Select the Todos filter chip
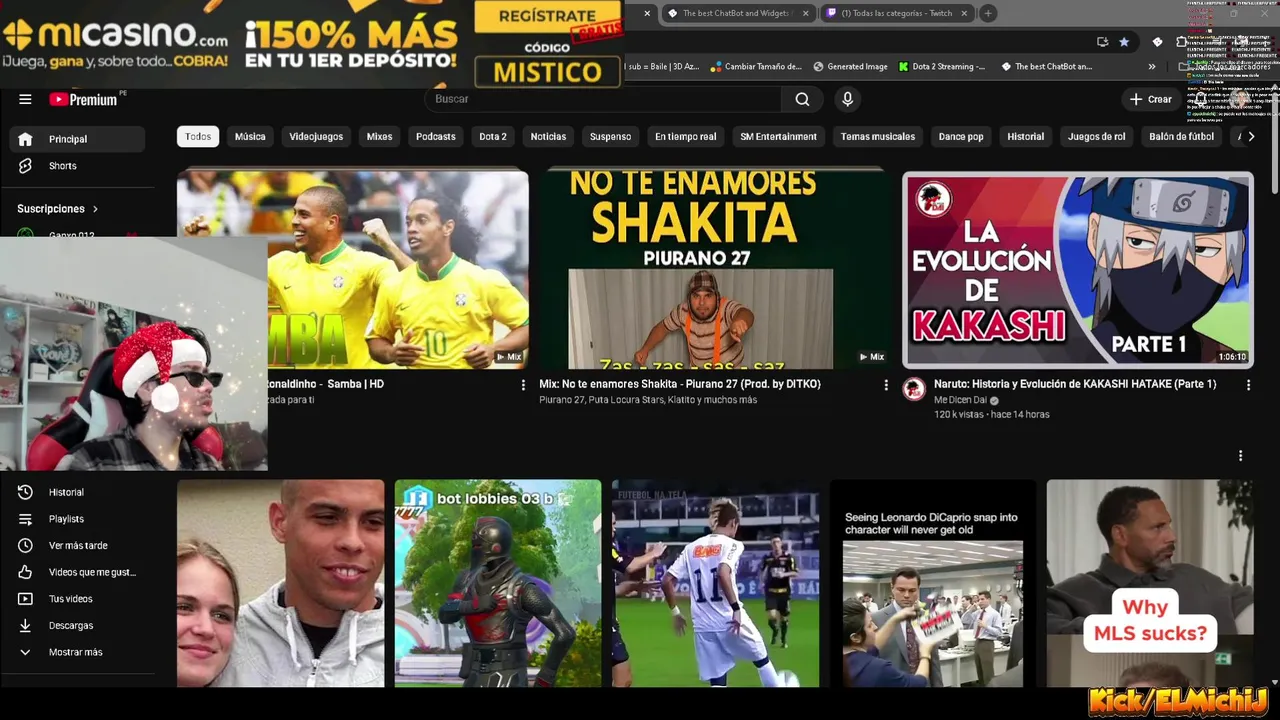Screen dimensions: 1280x720 198,136
